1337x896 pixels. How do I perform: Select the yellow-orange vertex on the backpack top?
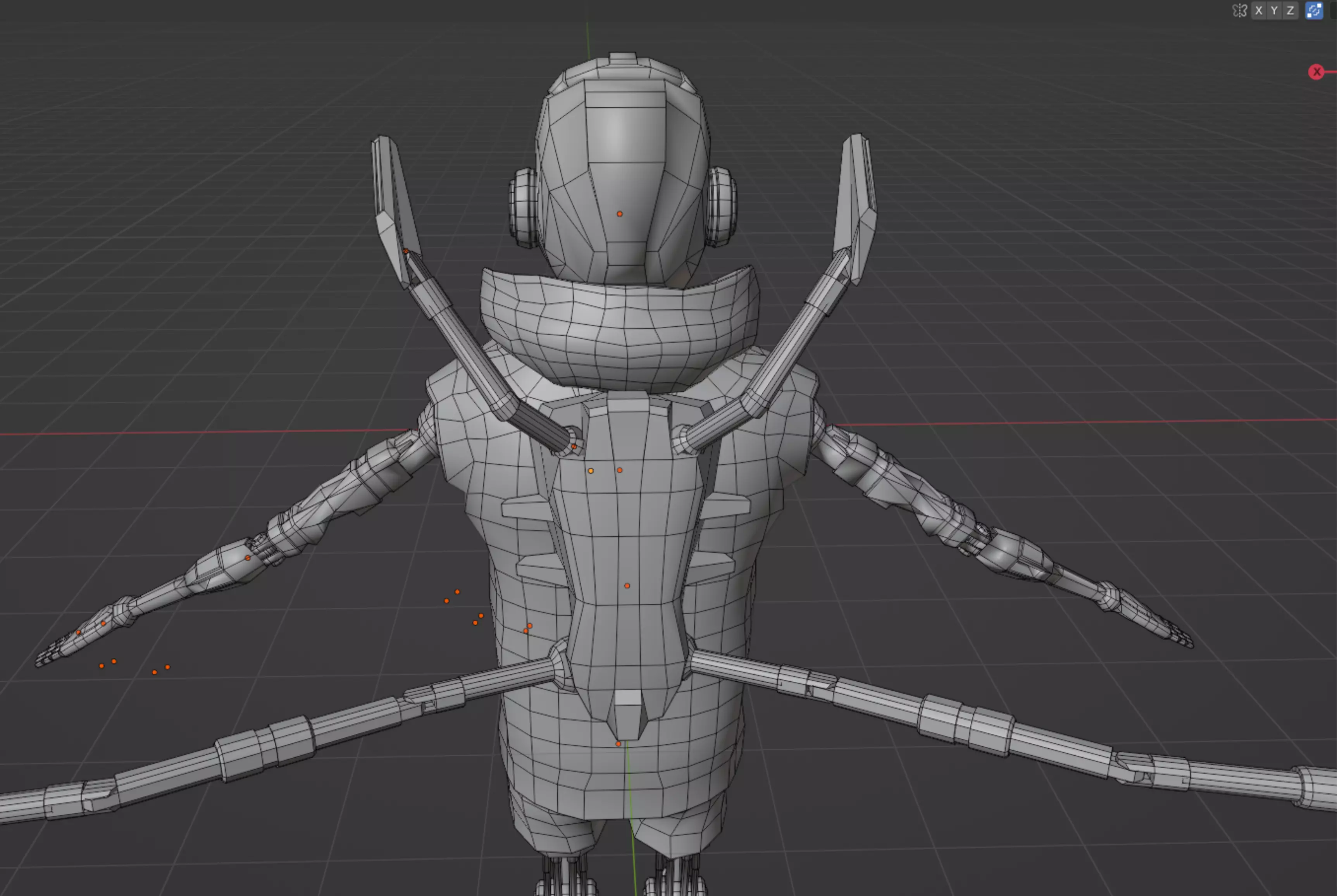[x=591, y=471]
